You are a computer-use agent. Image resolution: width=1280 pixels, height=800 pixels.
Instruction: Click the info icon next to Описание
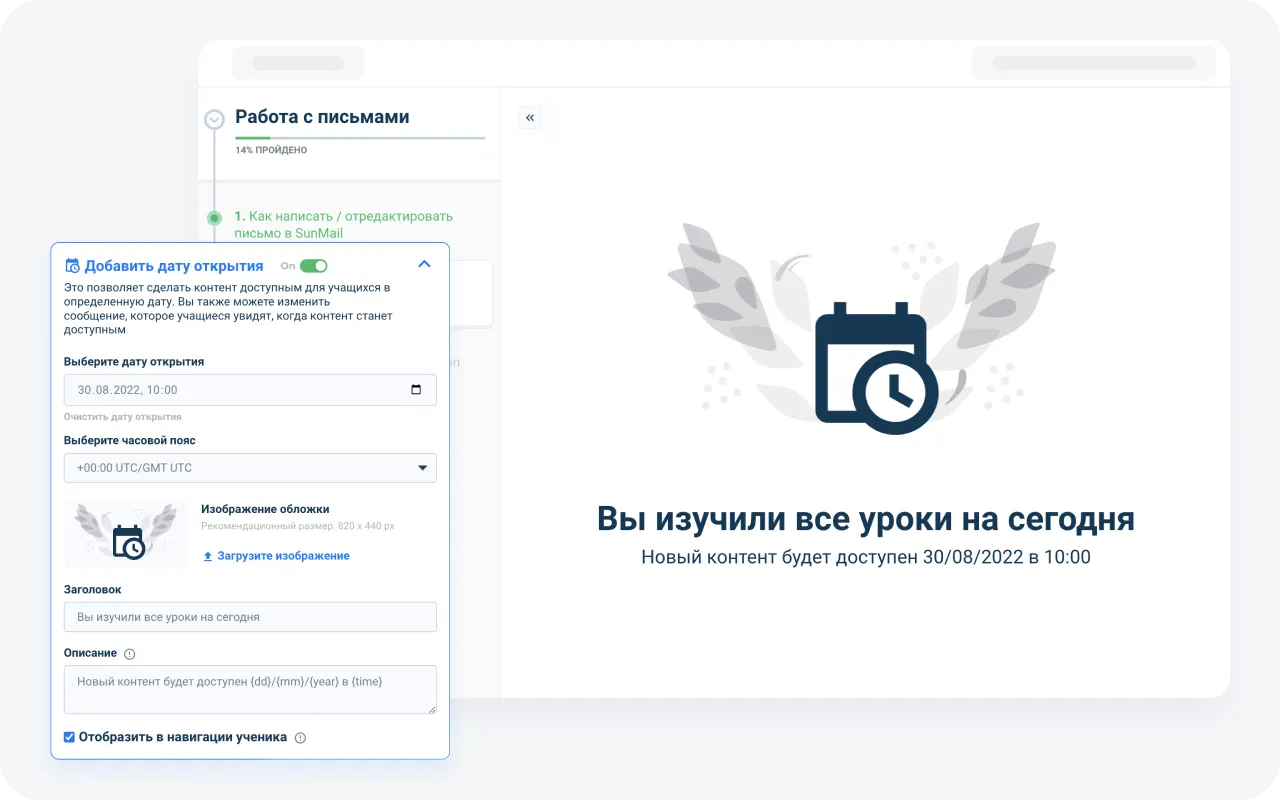point(129,654)
